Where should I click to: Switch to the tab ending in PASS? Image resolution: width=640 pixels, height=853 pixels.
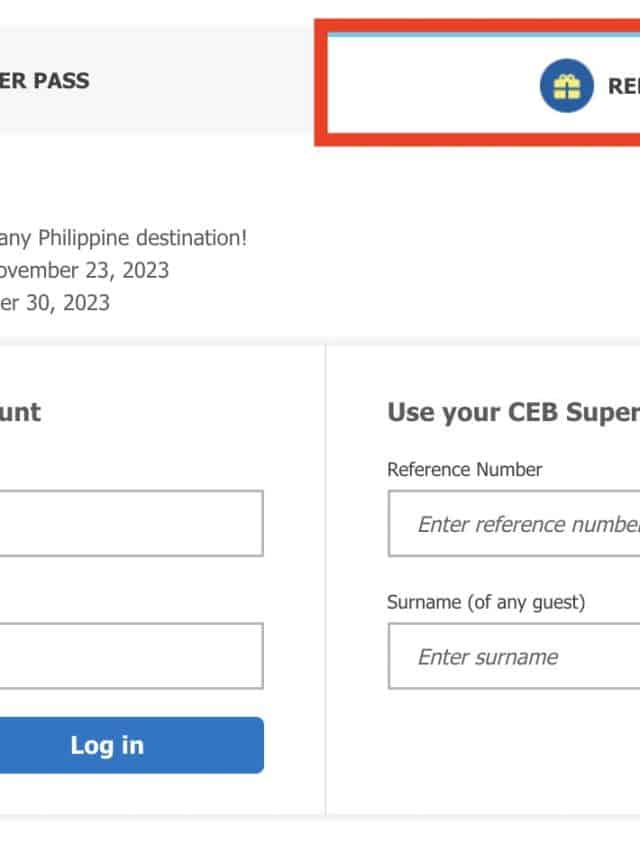click(x=45, y=80)
